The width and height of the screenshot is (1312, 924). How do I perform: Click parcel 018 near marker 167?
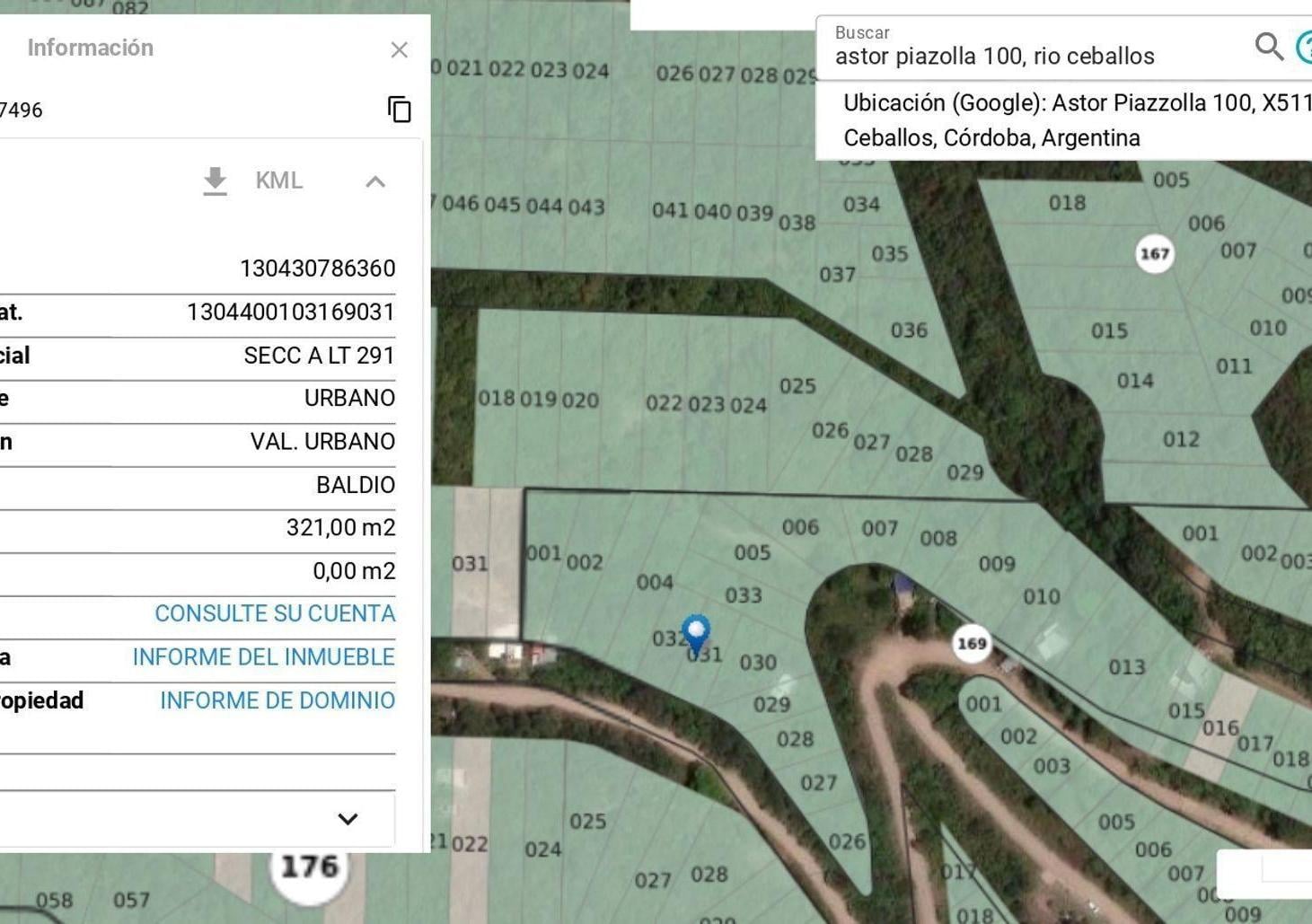point(1068,202)
